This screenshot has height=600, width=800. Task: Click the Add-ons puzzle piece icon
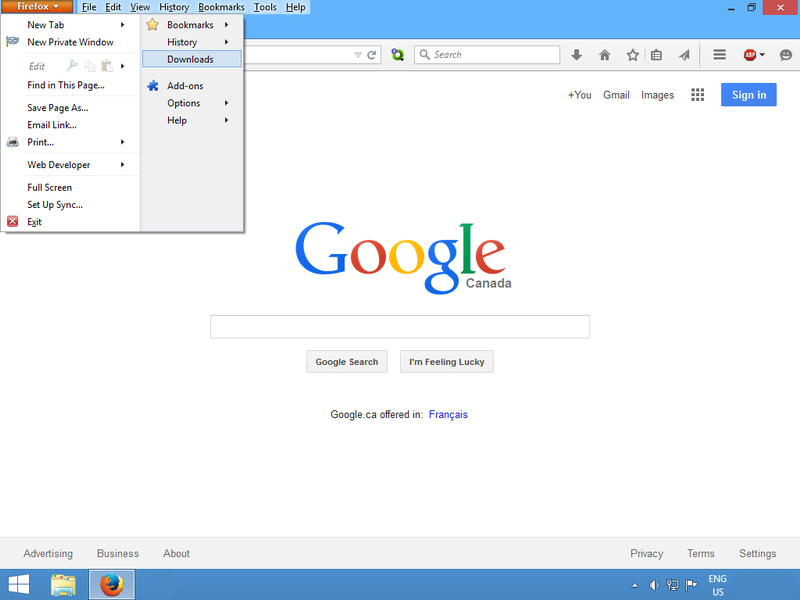[x=153, y=86]
